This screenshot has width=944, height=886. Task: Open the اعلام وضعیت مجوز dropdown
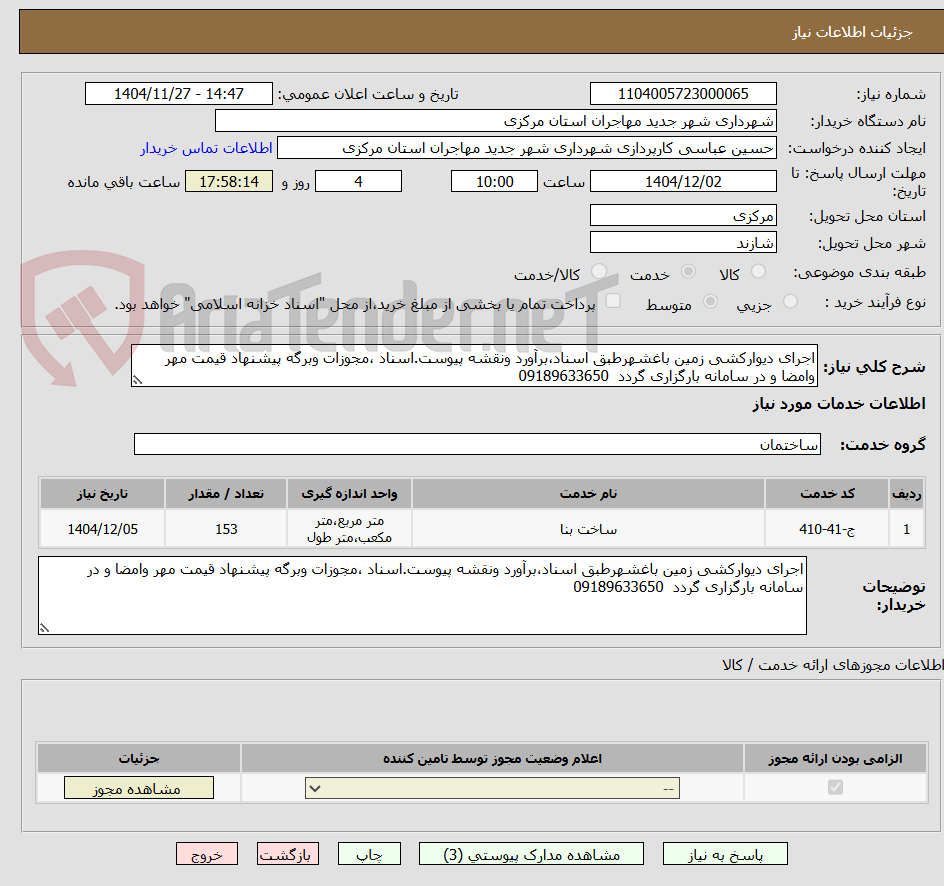pos(492,788)
